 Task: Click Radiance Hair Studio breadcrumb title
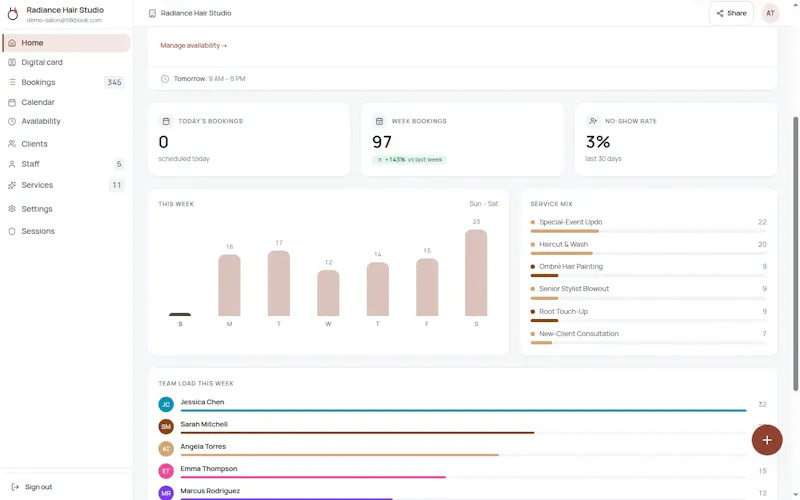(x=196, y=13)
